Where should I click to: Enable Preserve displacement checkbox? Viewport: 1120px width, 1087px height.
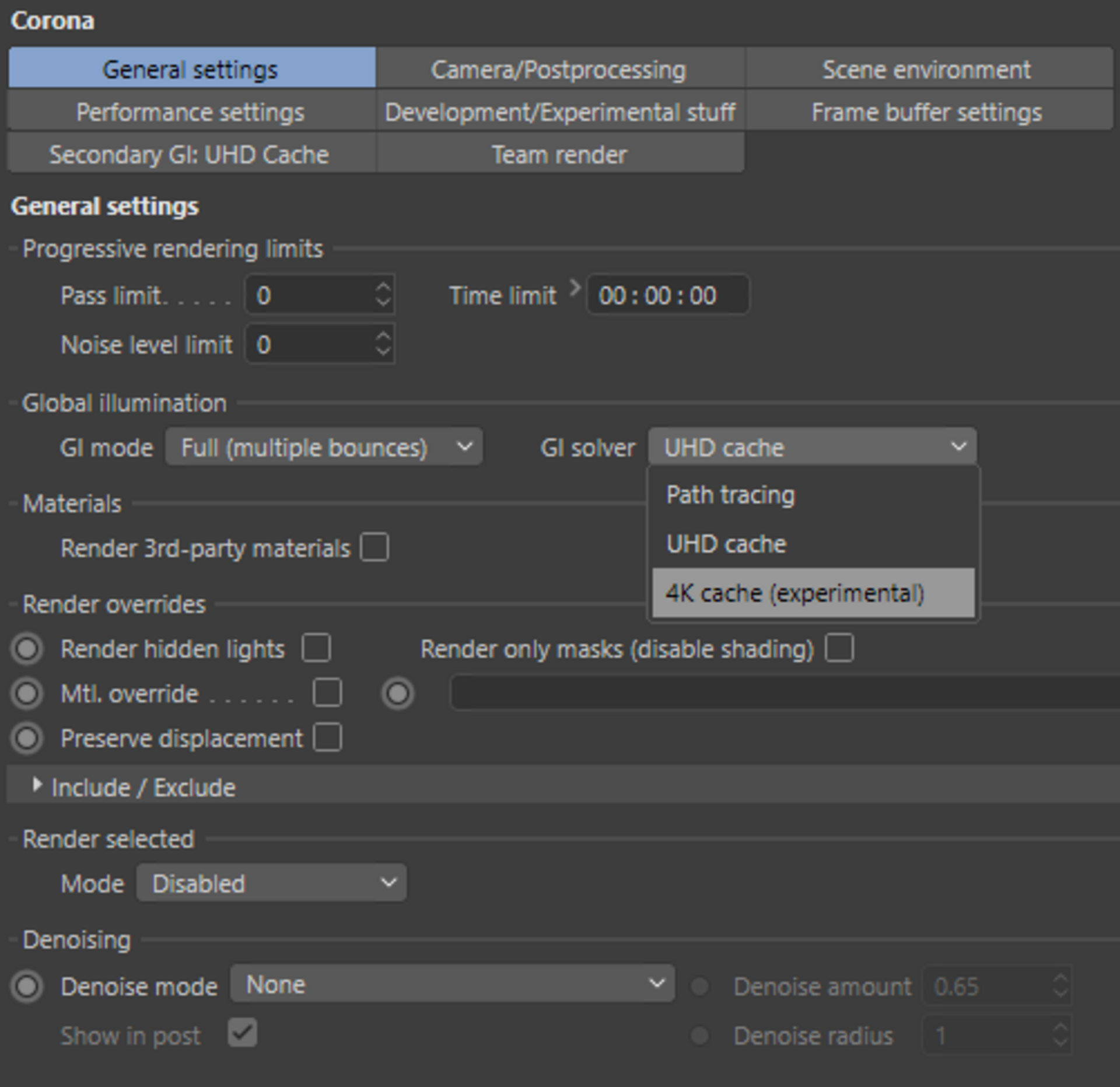327,738
